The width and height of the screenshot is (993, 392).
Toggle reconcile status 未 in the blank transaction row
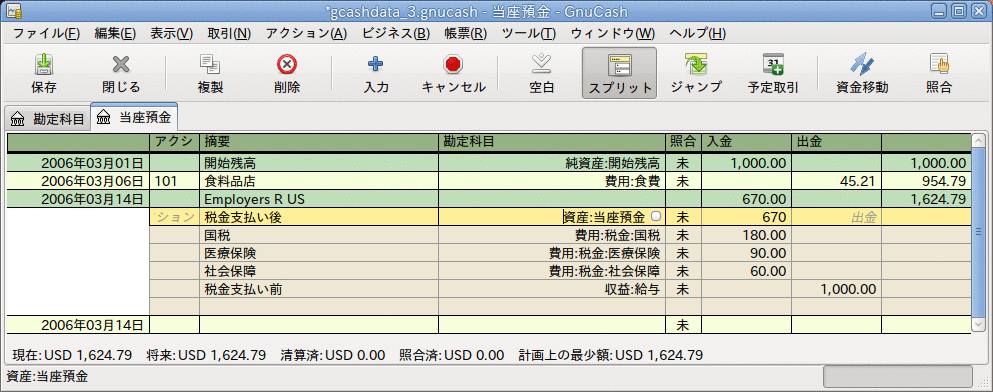[x=683, y=326]
